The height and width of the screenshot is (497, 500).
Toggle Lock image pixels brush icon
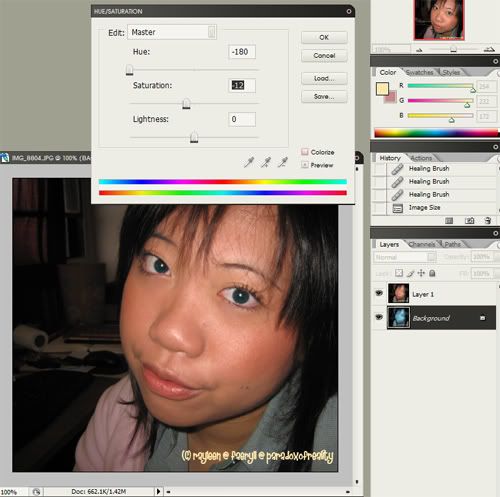pyautogui.click(x=410, y=273)
